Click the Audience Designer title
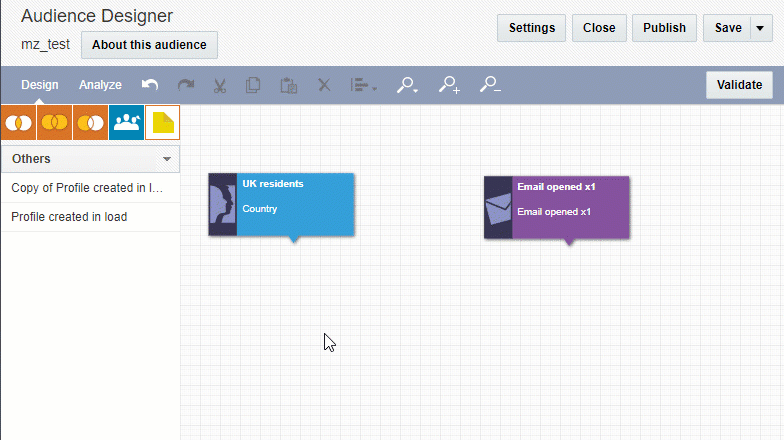 (x=97, y=16)
